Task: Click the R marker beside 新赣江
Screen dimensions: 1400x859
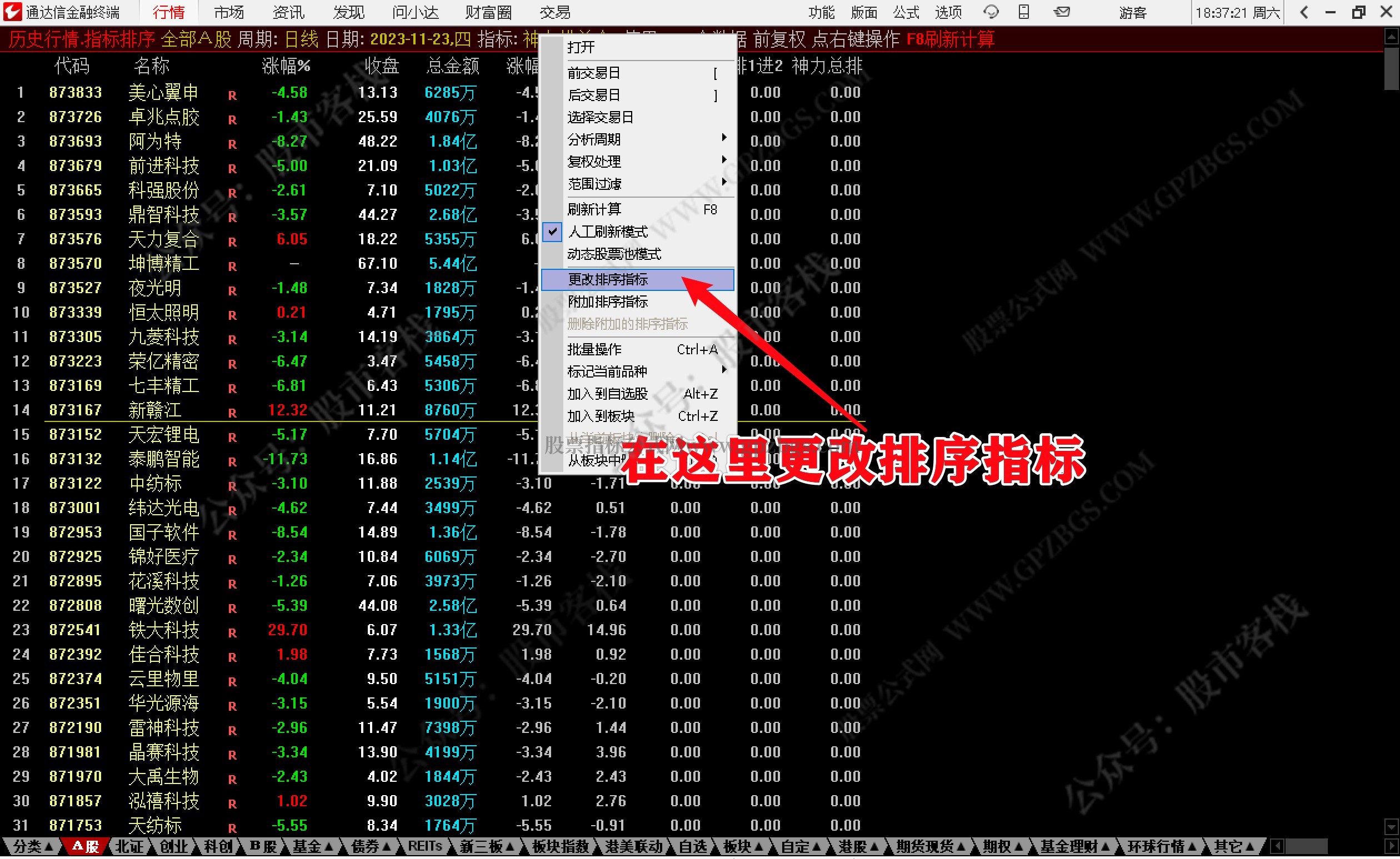Action: coord(232,413)
